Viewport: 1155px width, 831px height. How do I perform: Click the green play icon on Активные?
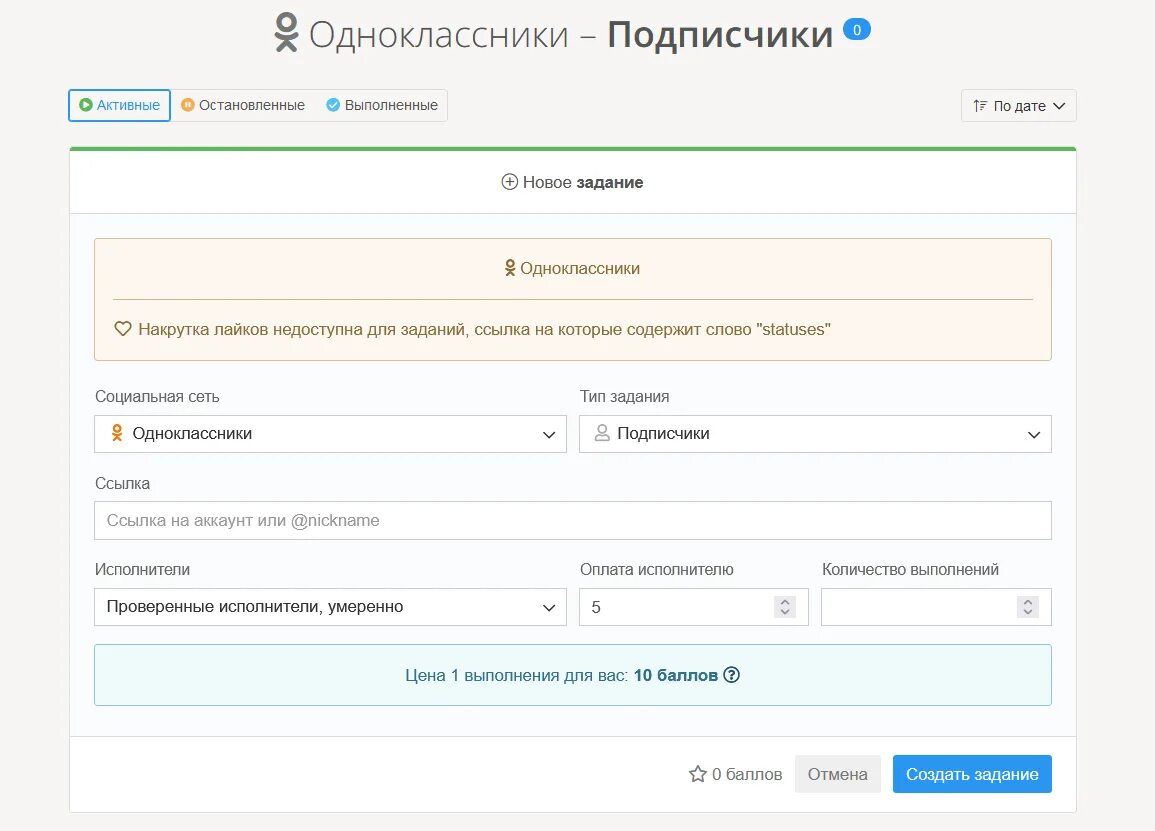pos(85,105)
